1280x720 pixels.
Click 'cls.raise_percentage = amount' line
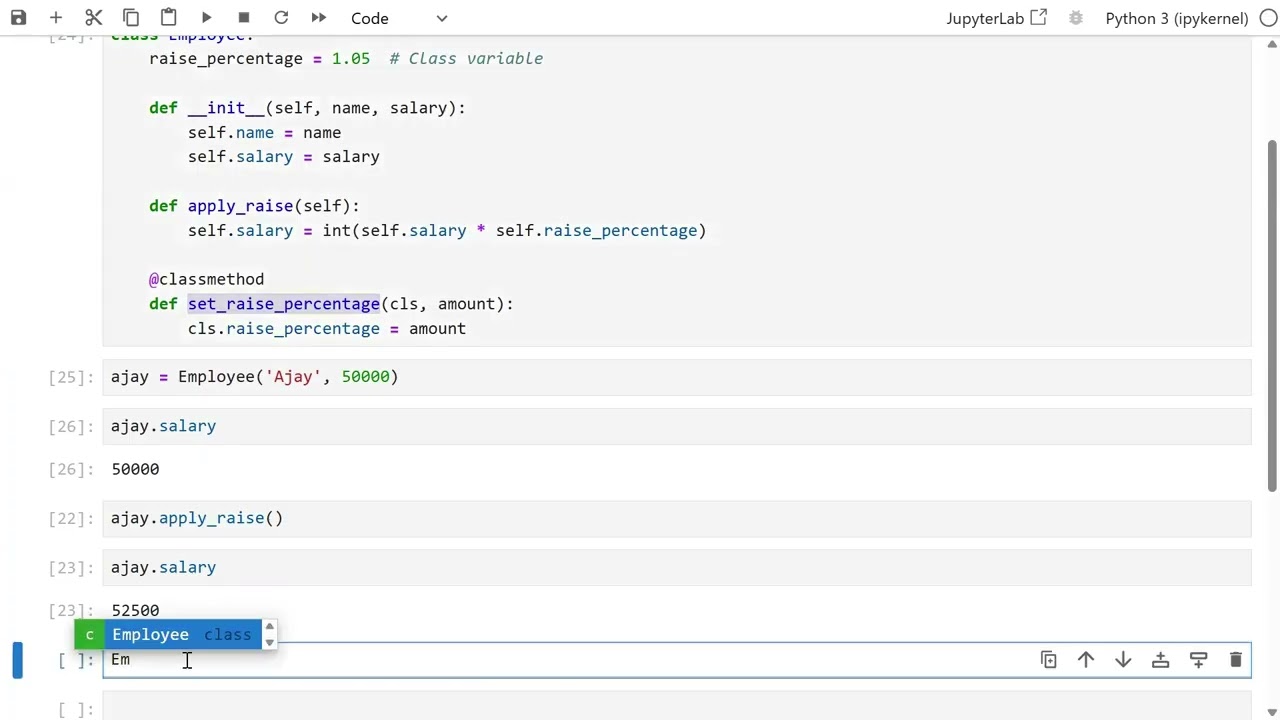click(327, 329)
